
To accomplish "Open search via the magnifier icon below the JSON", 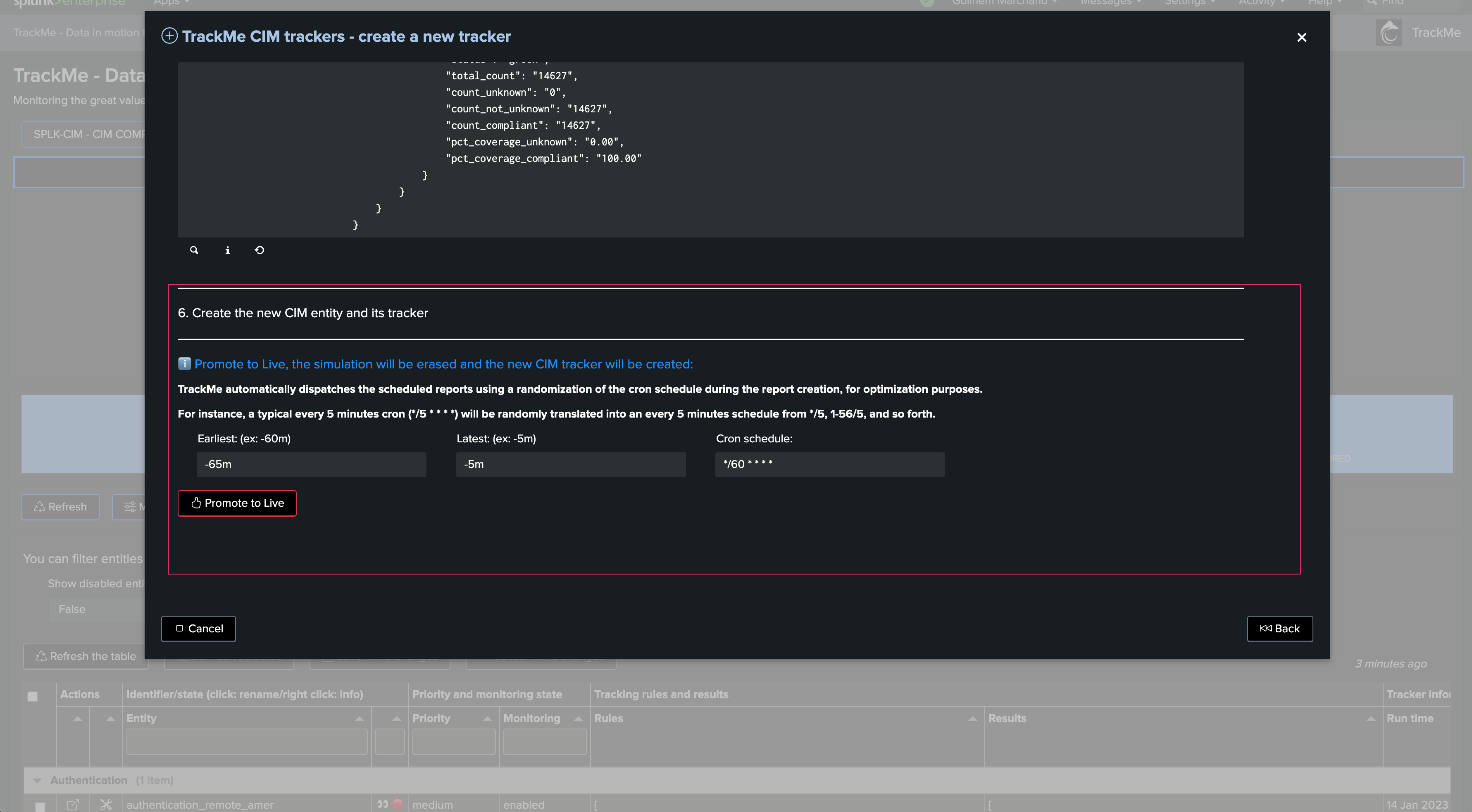I will [194, 250].
